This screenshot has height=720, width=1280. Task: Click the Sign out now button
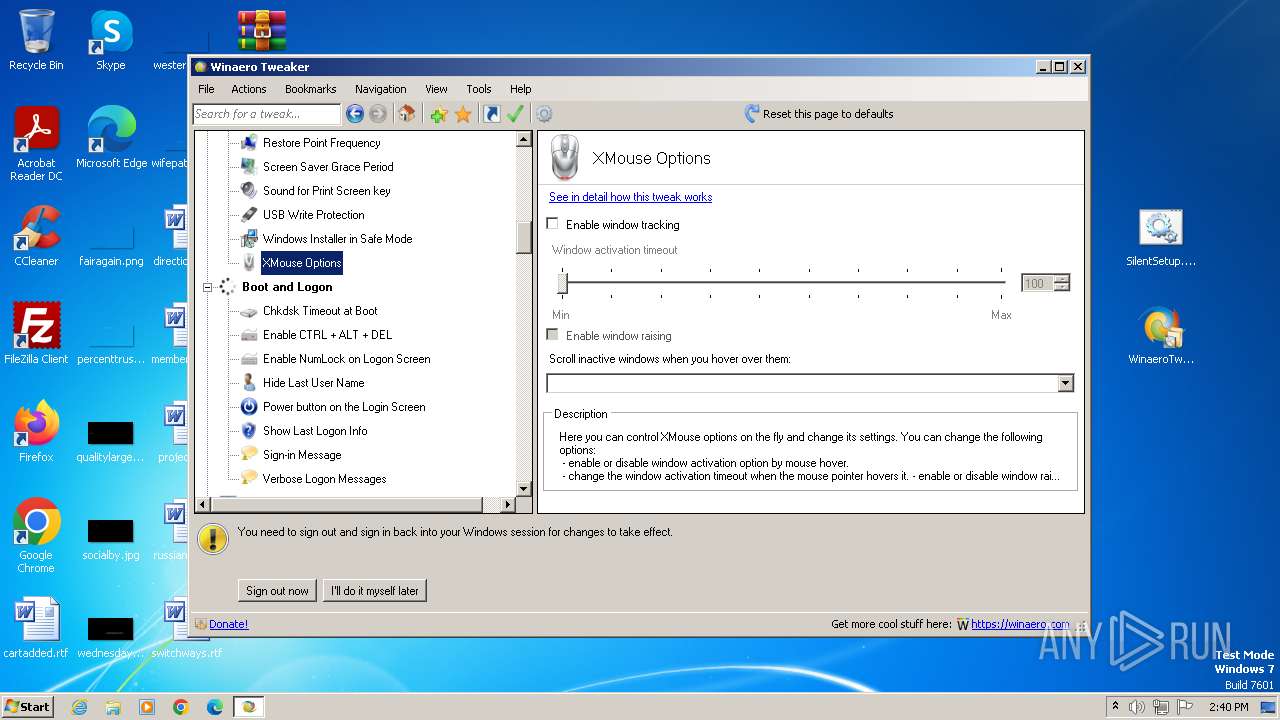[278, 591]
